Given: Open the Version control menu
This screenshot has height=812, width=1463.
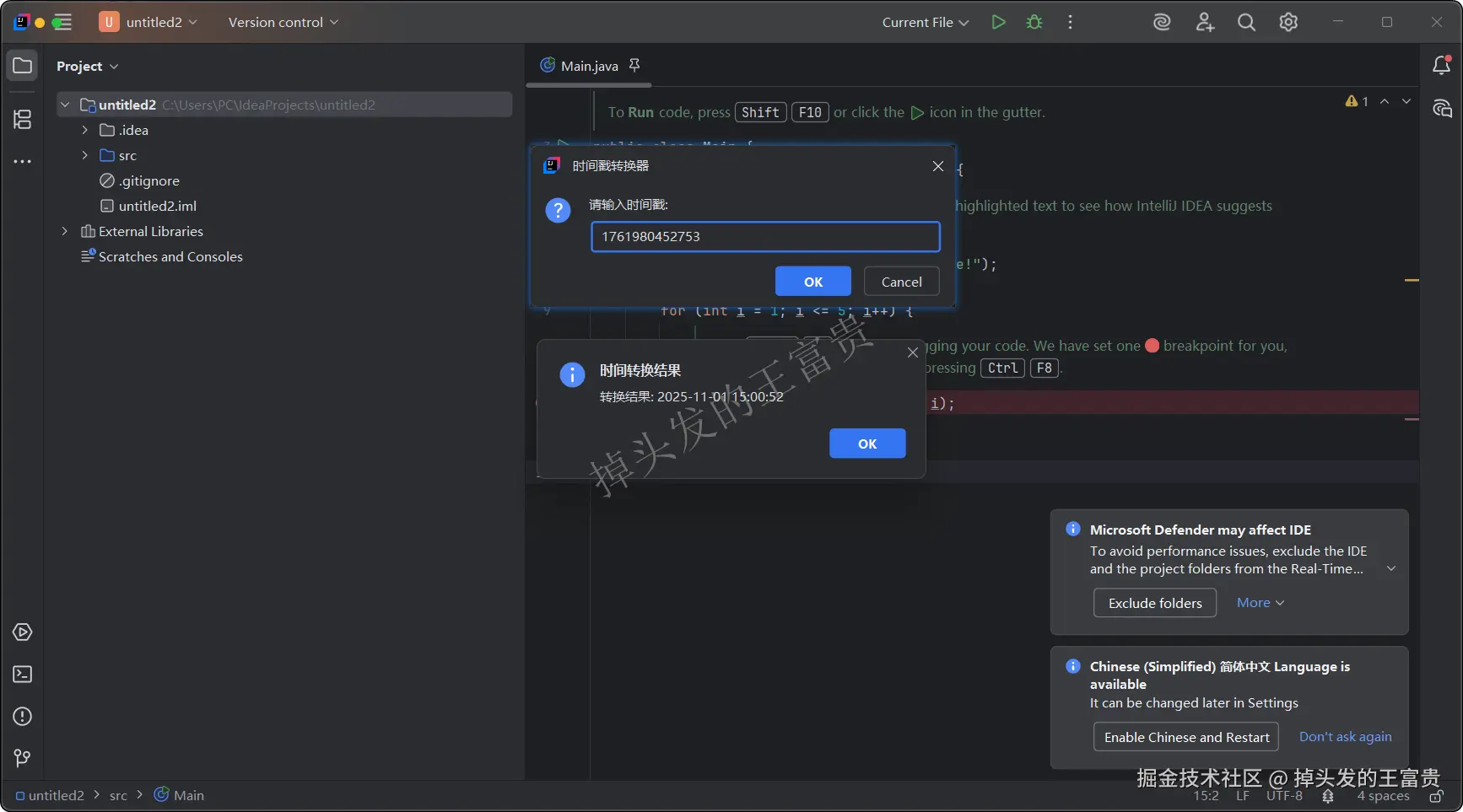Looking at the screenshot, I should [283, 23].
